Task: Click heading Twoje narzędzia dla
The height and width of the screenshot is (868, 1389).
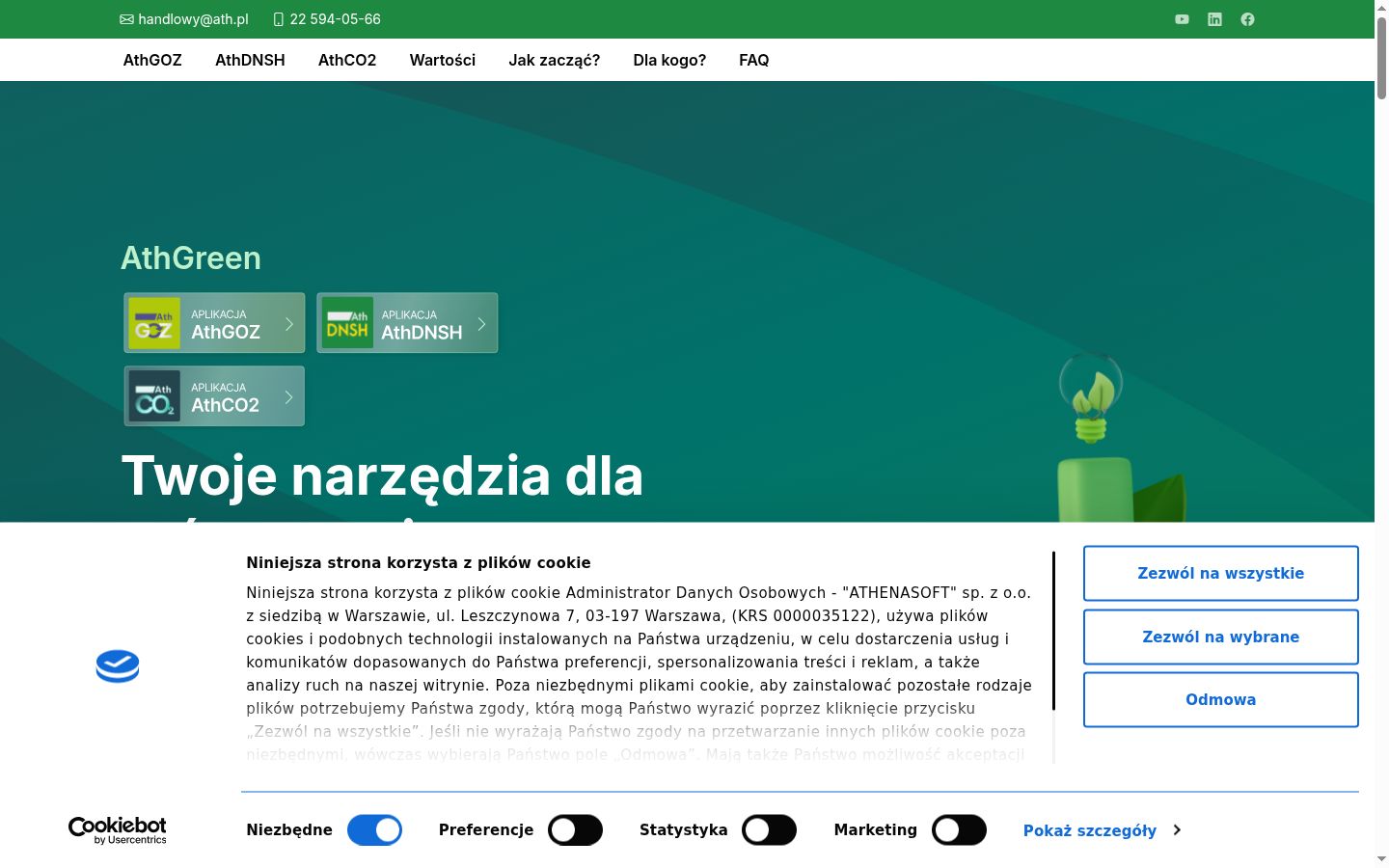Action: (x=382, y=475)
